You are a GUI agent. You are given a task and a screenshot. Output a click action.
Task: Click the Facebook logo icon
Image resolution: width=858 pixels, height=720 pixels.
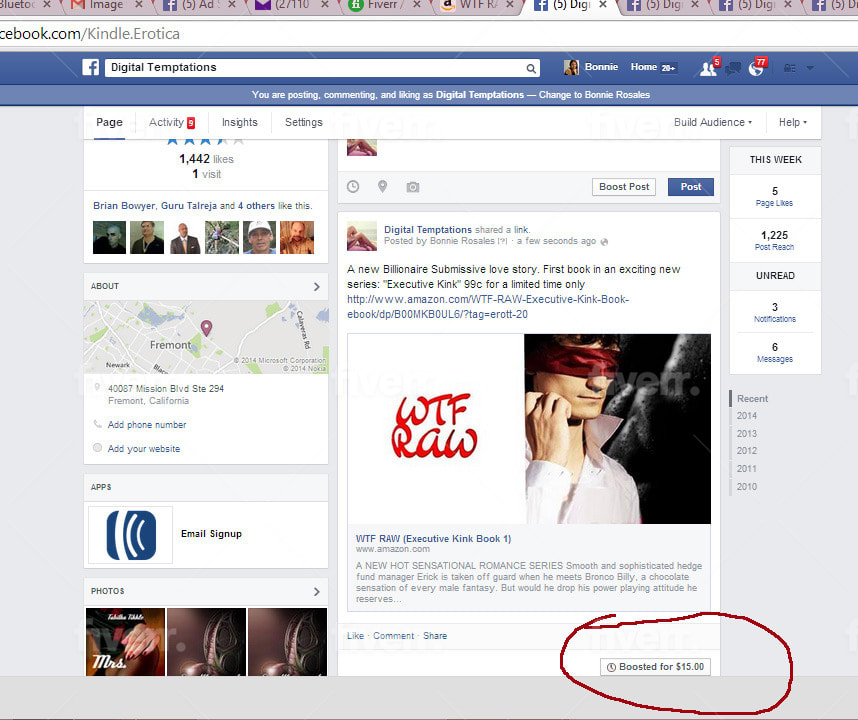coord(91,67)
